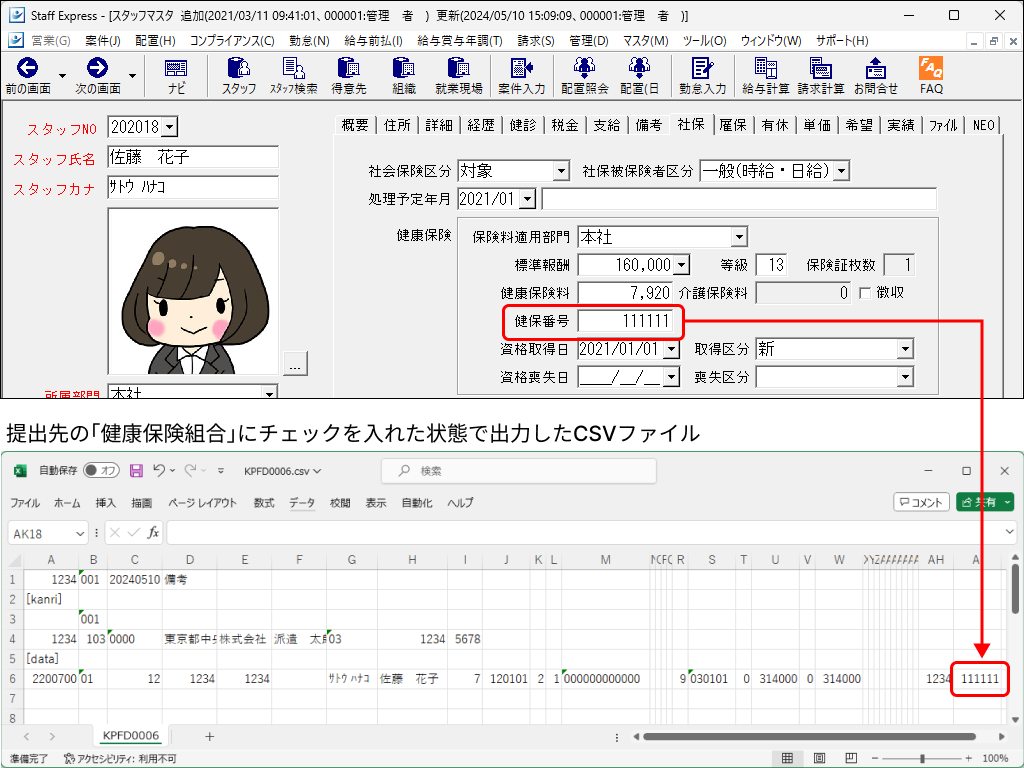Open the ナビ navigation icon

pos(176,68)
